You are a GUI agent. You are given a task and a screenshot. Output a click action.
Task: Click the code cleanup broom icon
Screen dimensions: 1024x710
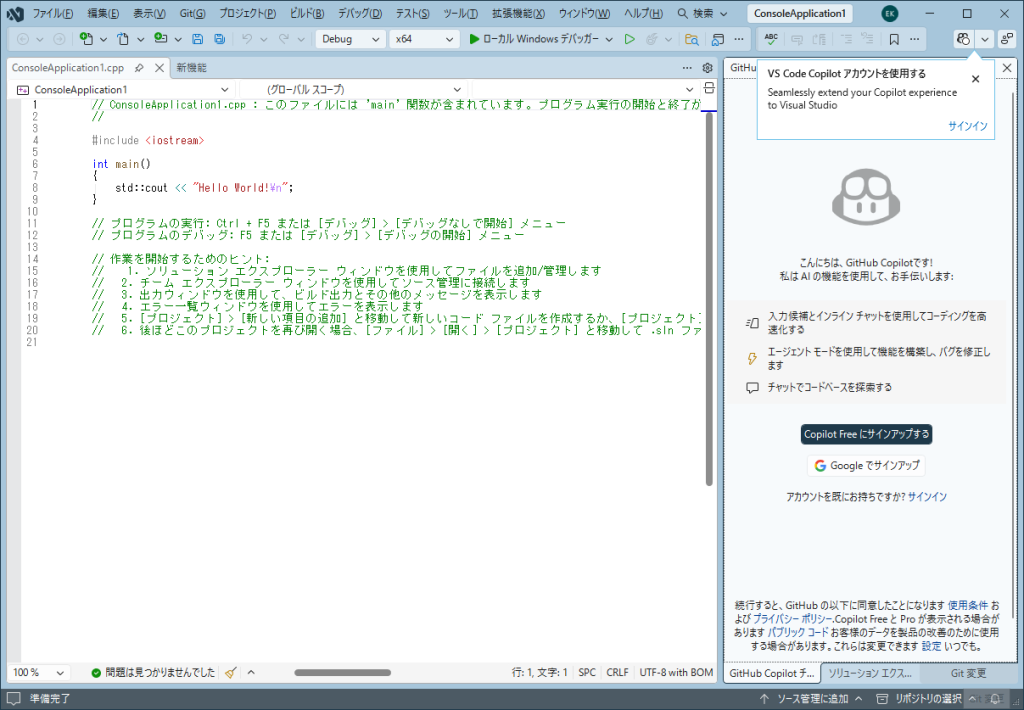point(231,673)
